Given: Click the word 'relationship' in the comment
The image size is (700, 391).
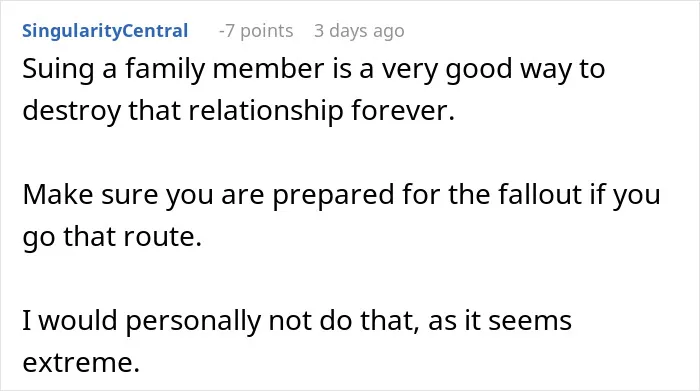Looking at the screenshot, I should [x=266, y=112].
